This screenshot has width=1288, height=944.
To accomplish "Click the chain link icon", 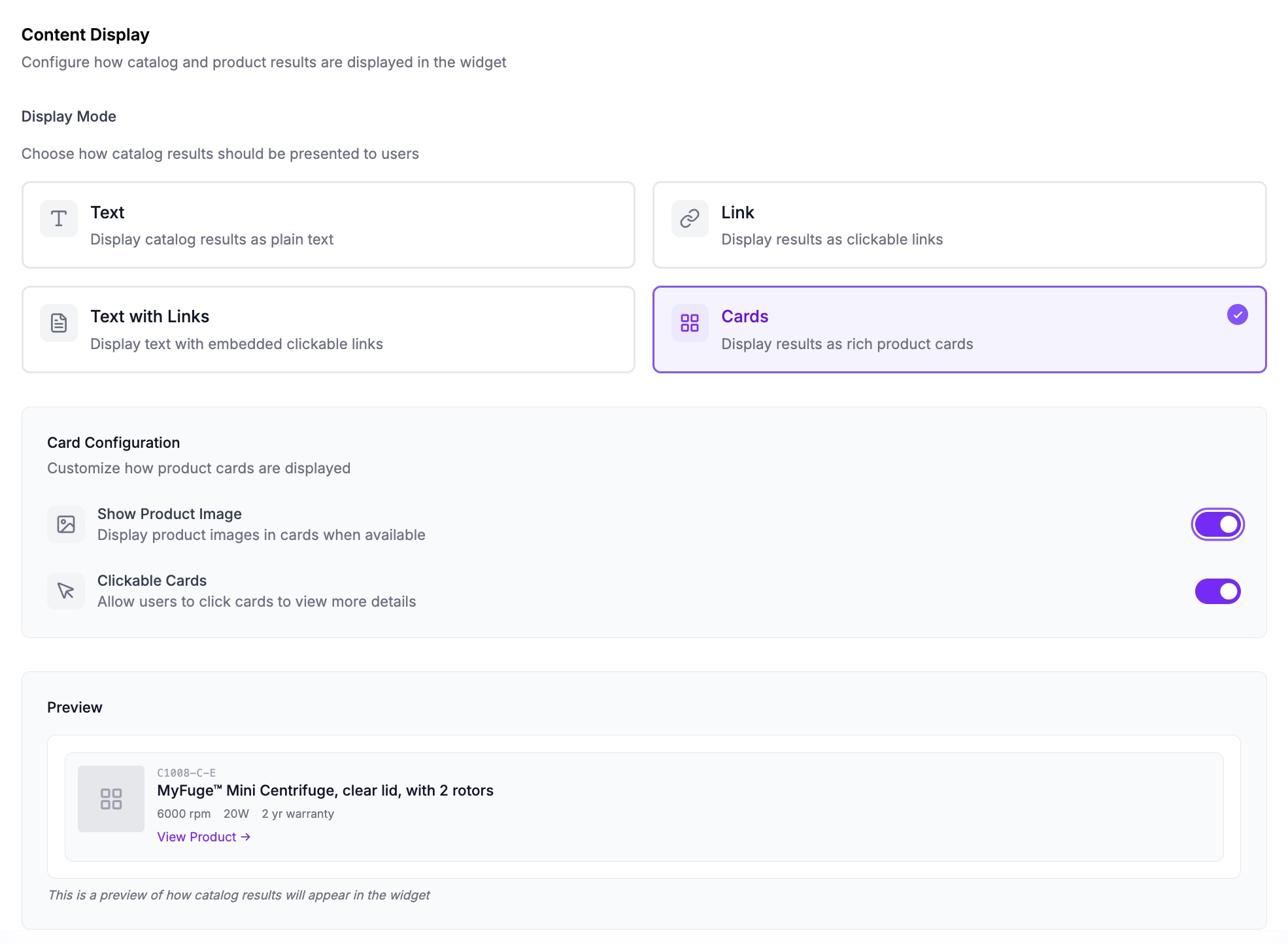I will [x=689, y=218].
